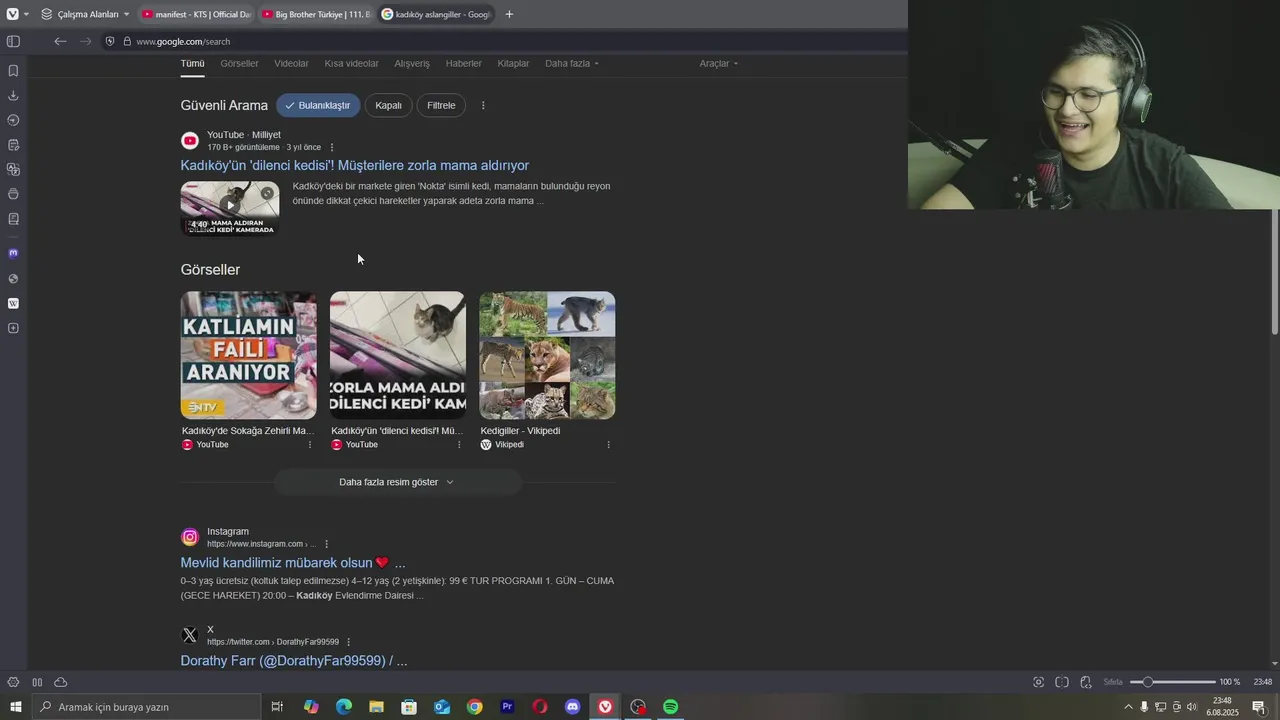Open page actions icon in status bar
The width and height of the screenshot is (1280, 720).
tap(1086, 682)
